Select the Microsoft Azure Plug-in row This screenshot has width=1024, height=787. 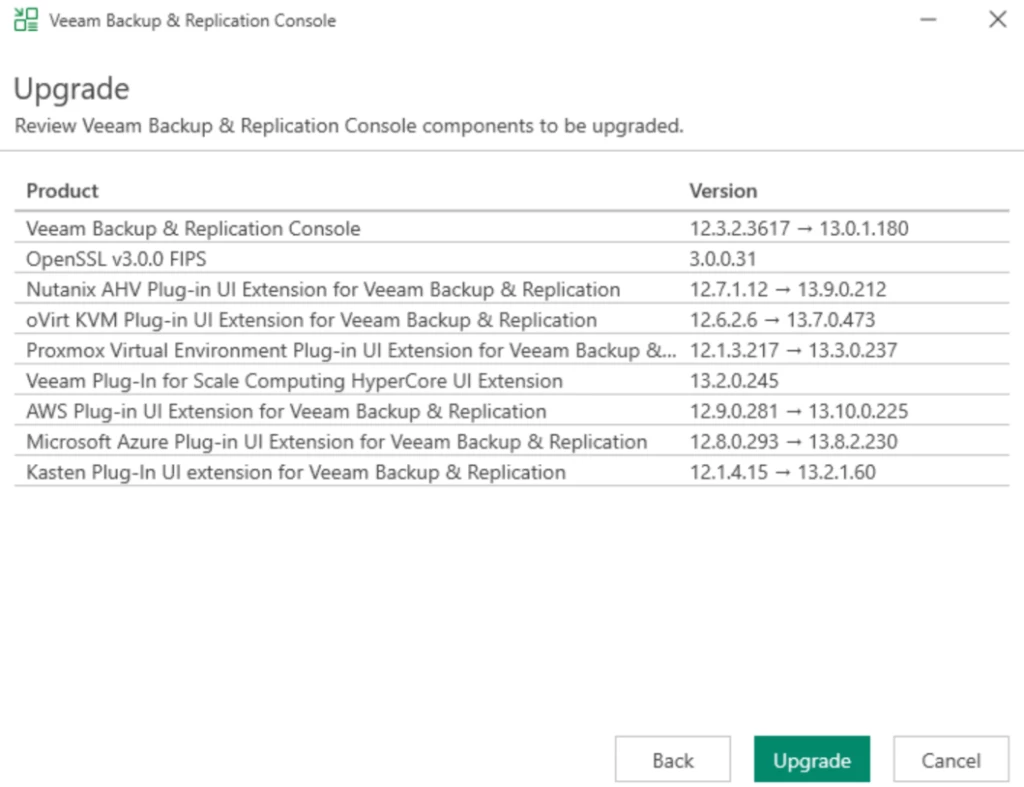point(336,442)
